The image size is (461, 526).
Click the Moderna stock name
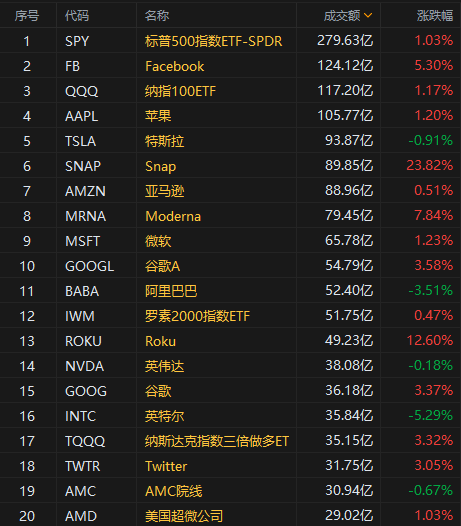(173, 216)
